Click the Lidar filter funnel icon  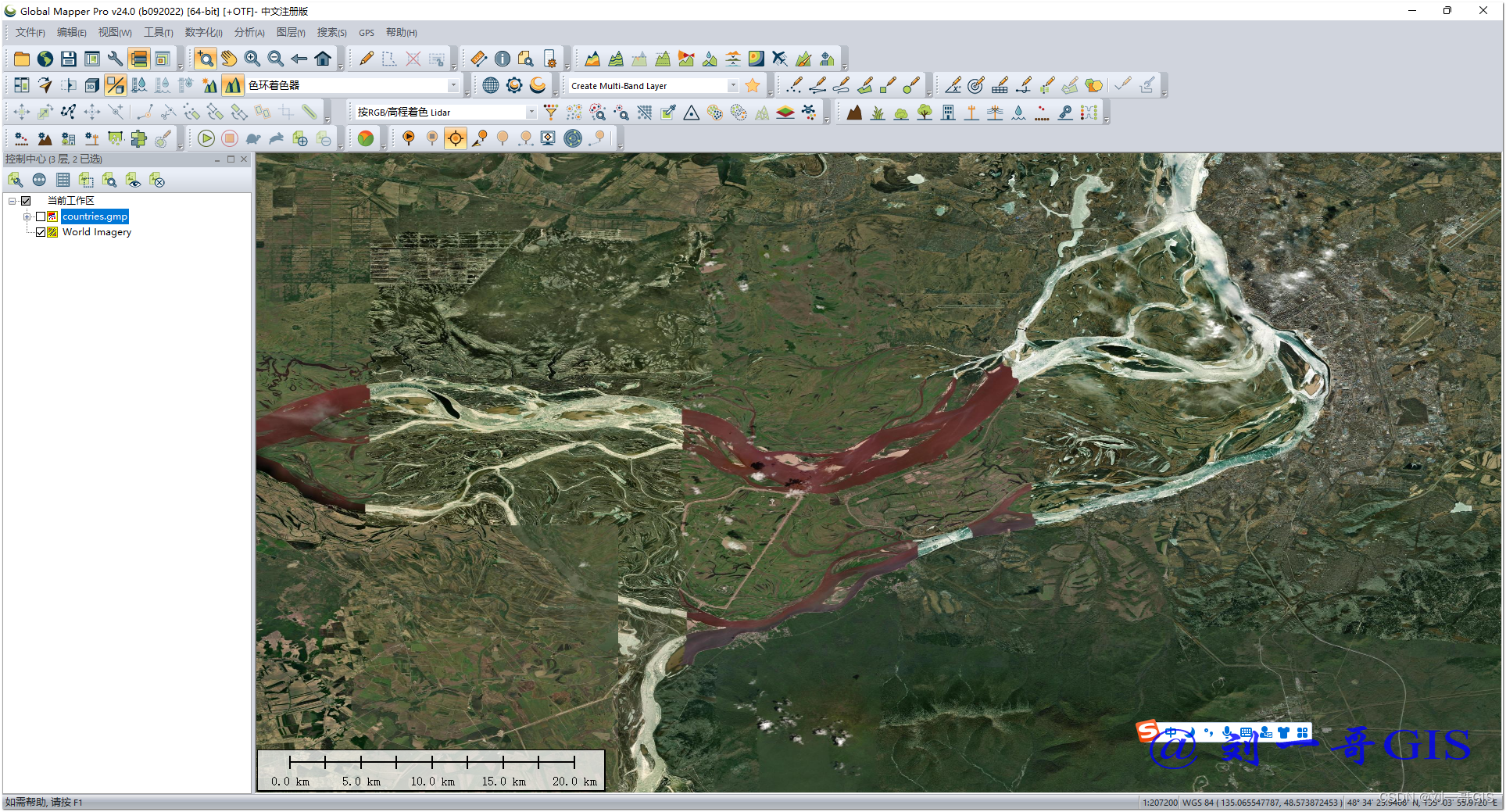point(551,112)
